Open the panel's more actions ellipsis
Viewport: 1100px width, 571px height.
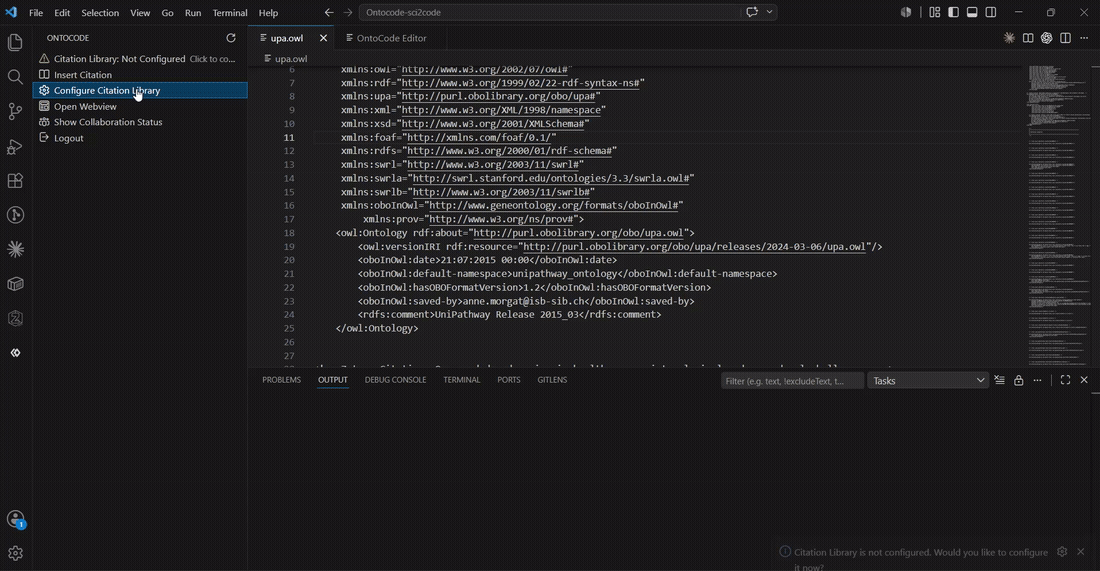[1038, 380]
